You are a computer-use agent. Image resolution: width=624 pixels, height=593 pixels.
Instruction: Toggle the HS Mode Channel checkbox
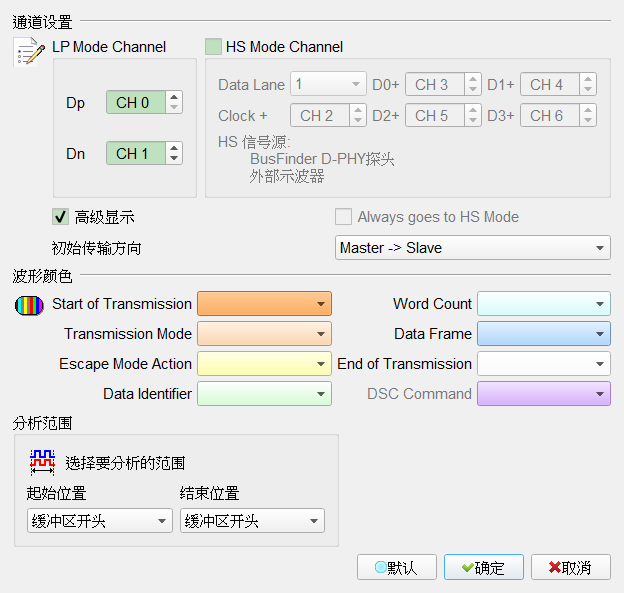[x=213, y=47]
